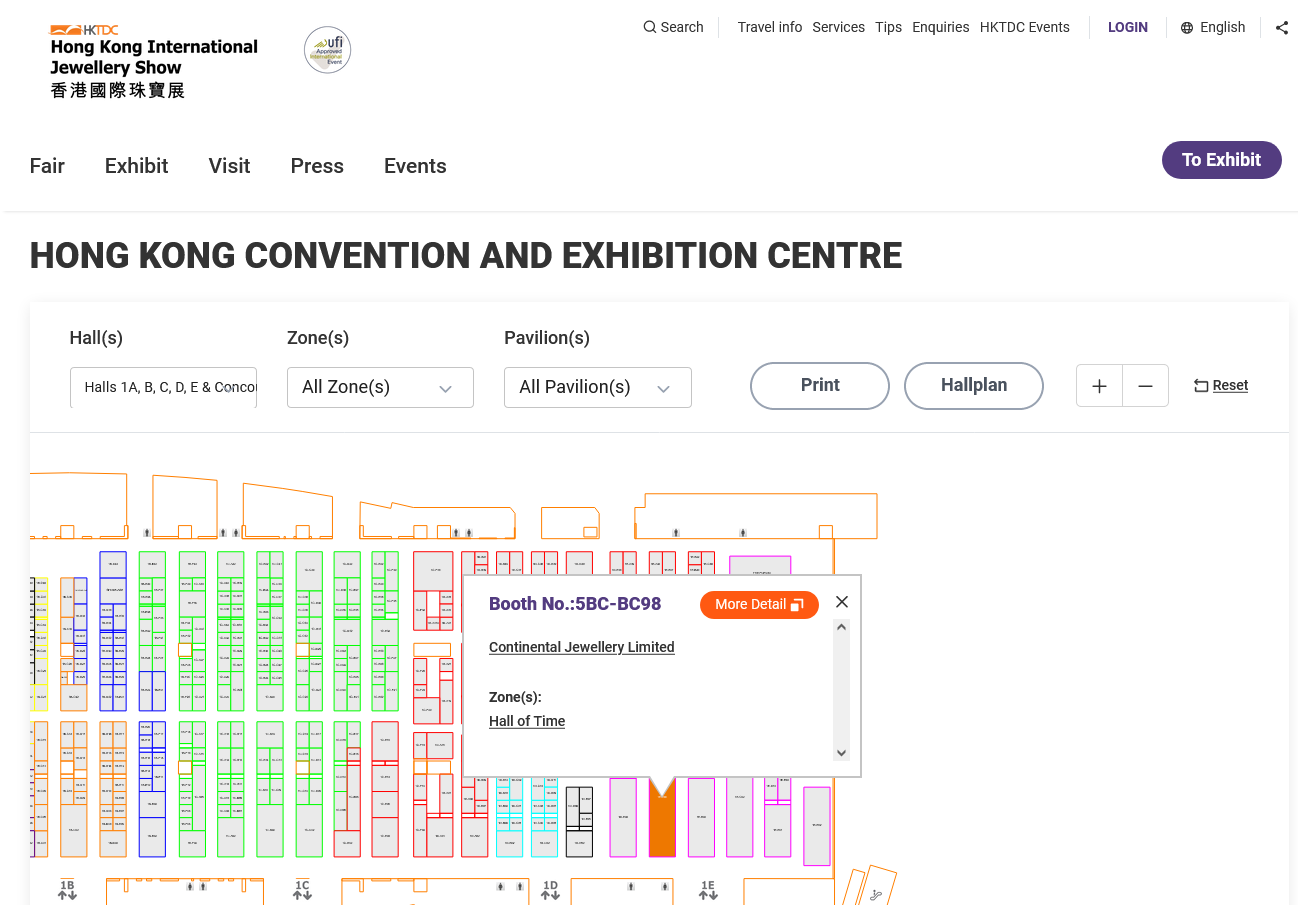The image size is (1298, 905).
Task: Click the 1D hall arrows marker
Action: pos(550,890)
